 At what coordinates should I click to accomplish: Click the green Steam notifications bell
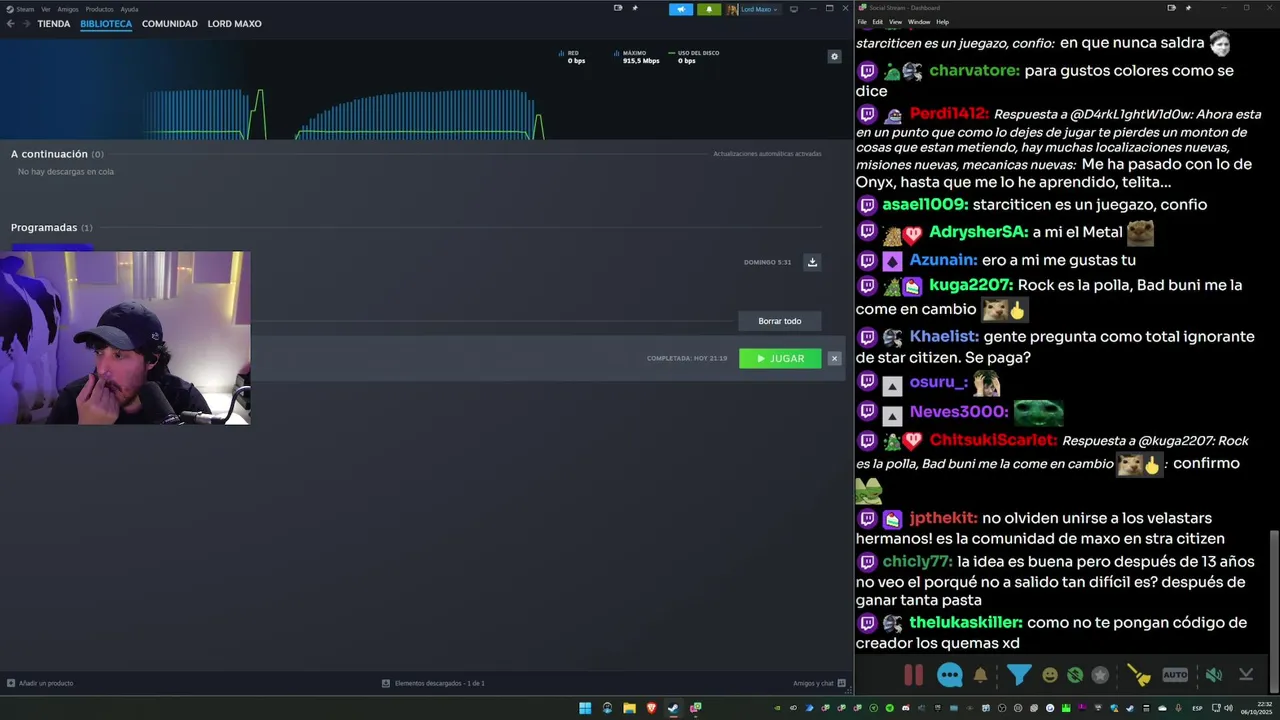tap(709, 9)
